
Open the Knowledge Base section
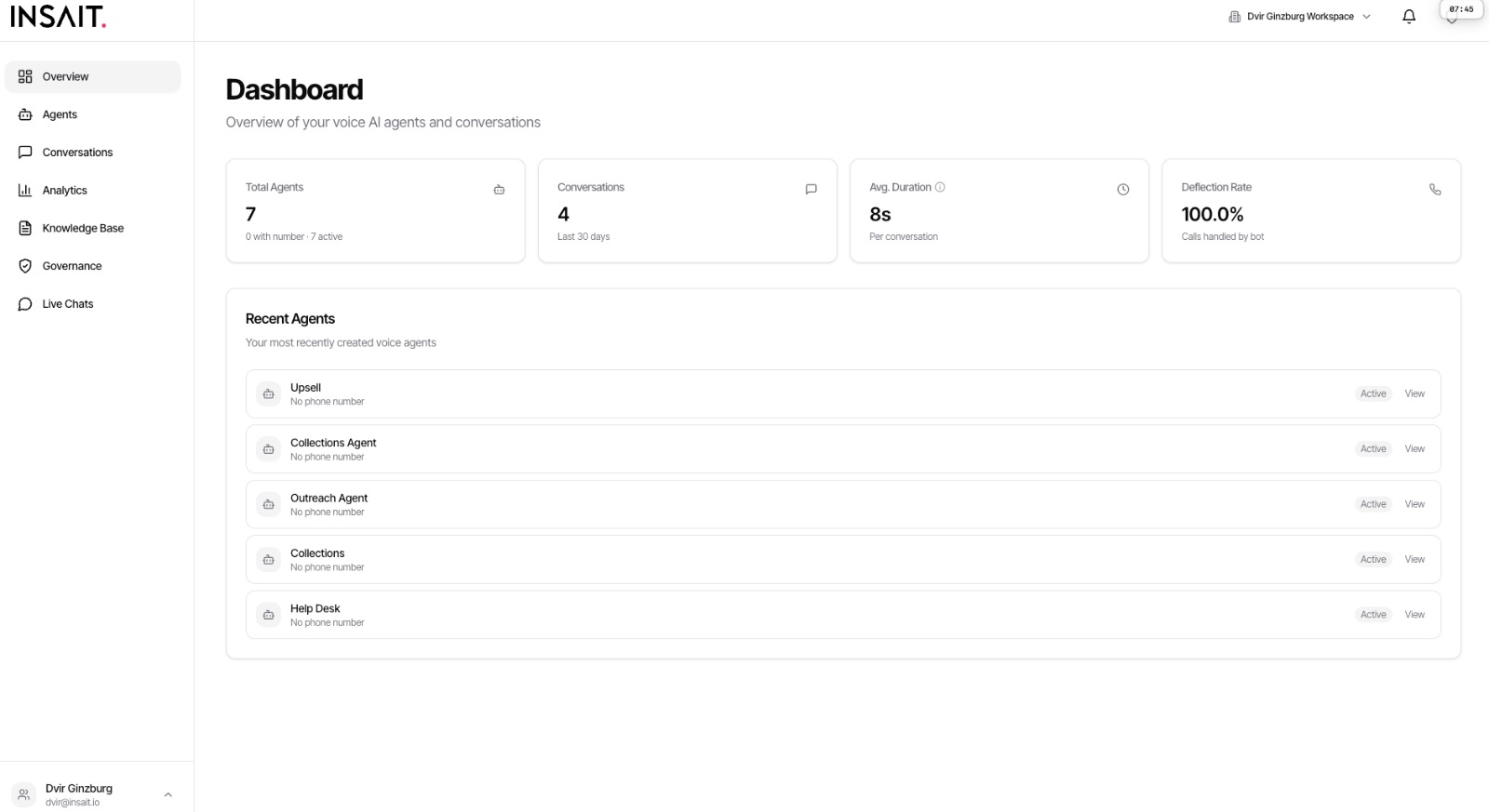tap(83, 228)
